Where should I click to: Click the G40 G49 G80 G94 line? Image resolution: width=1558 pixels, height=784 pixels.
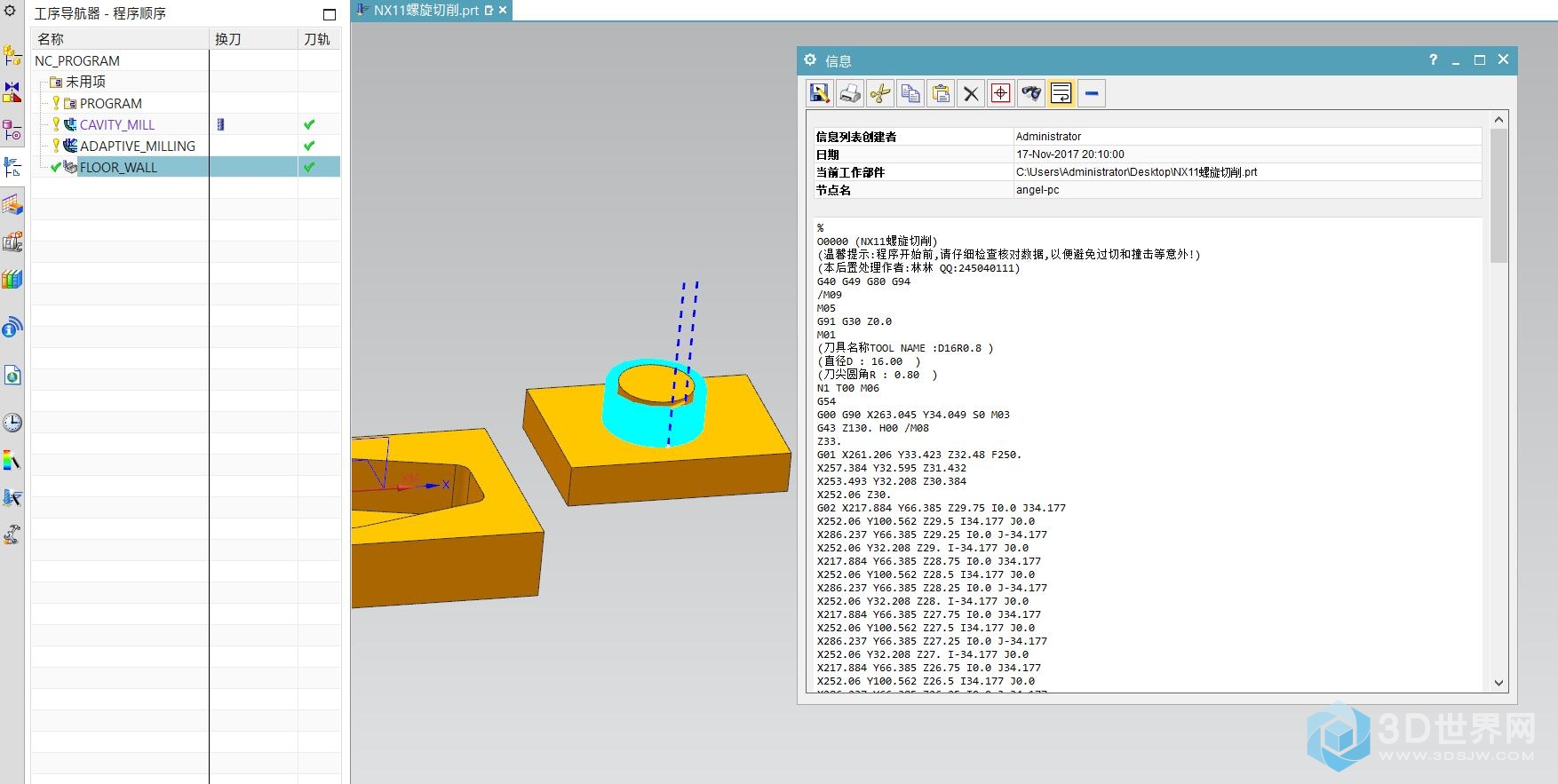863,281
